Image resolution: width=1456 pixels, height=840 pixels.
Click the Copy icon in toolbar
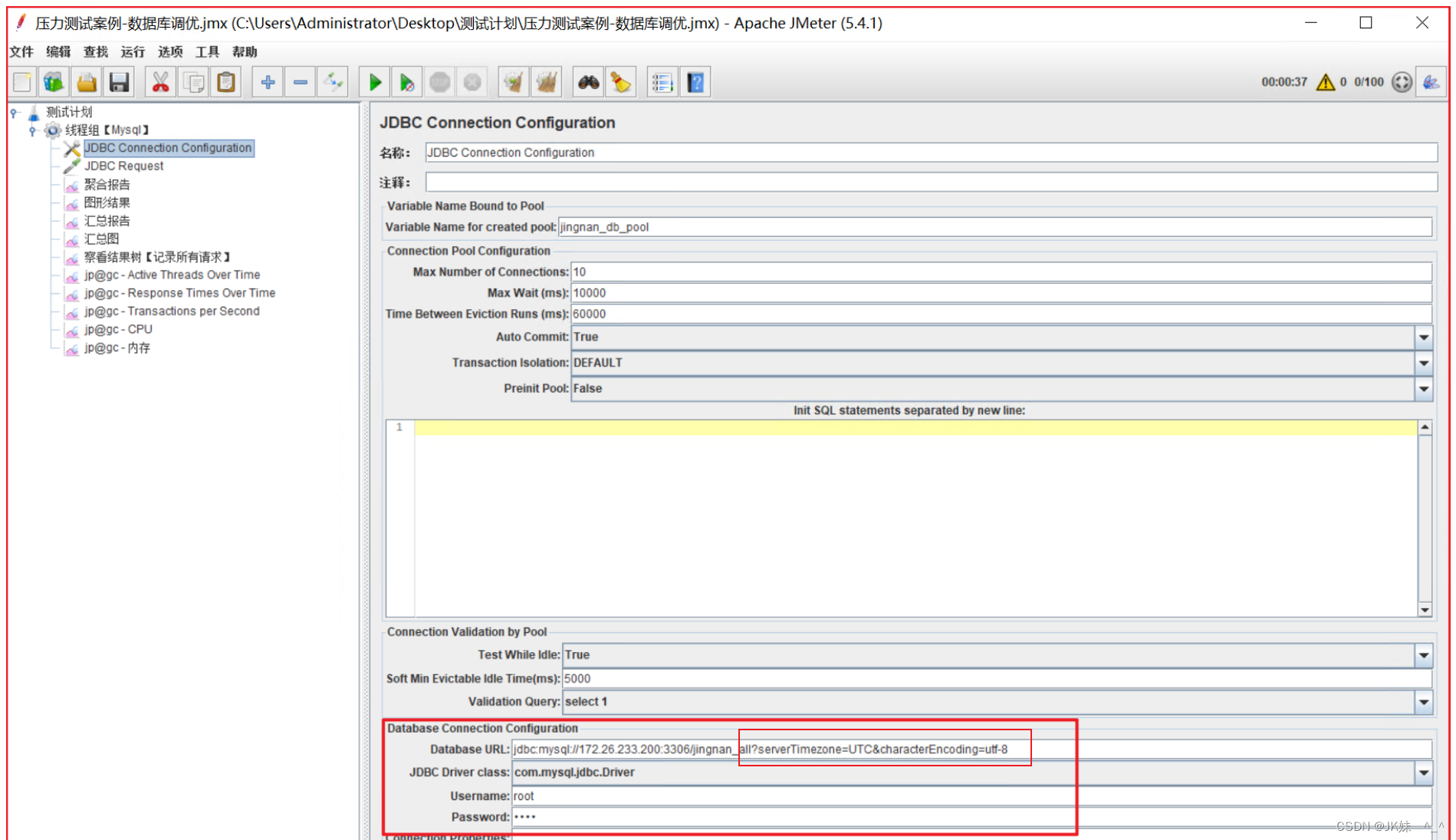pyautogui.click(x=193, y=82)
